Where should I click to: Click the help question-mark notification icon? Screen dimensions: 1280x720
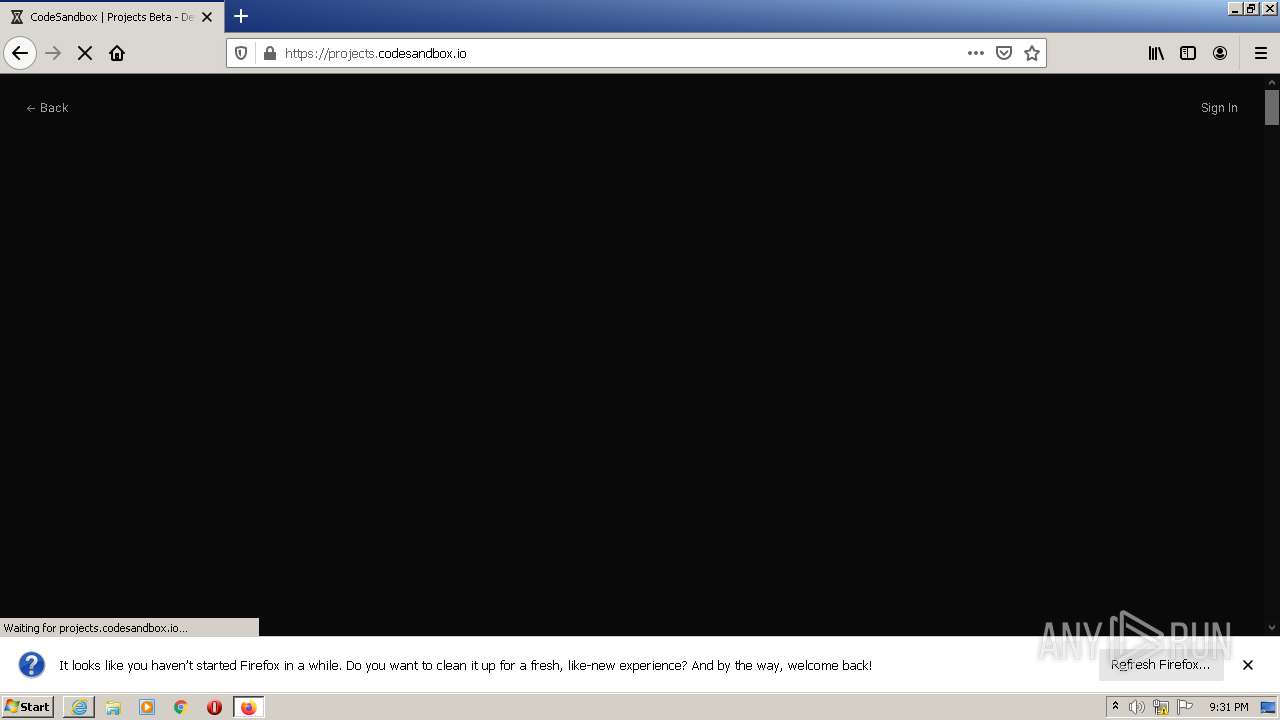(x=32, y=665)
